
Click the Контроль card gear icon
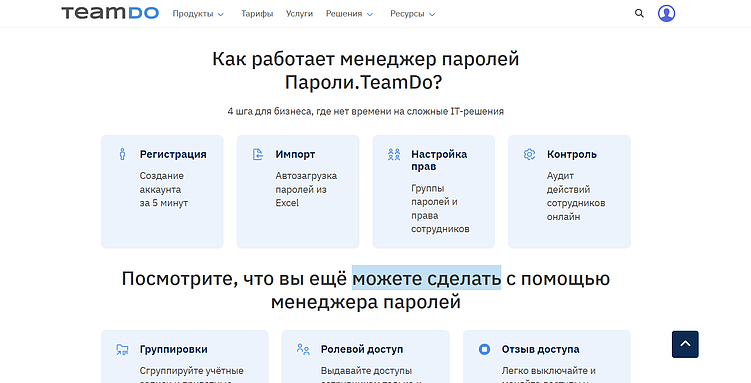click(x=529, y=154)
